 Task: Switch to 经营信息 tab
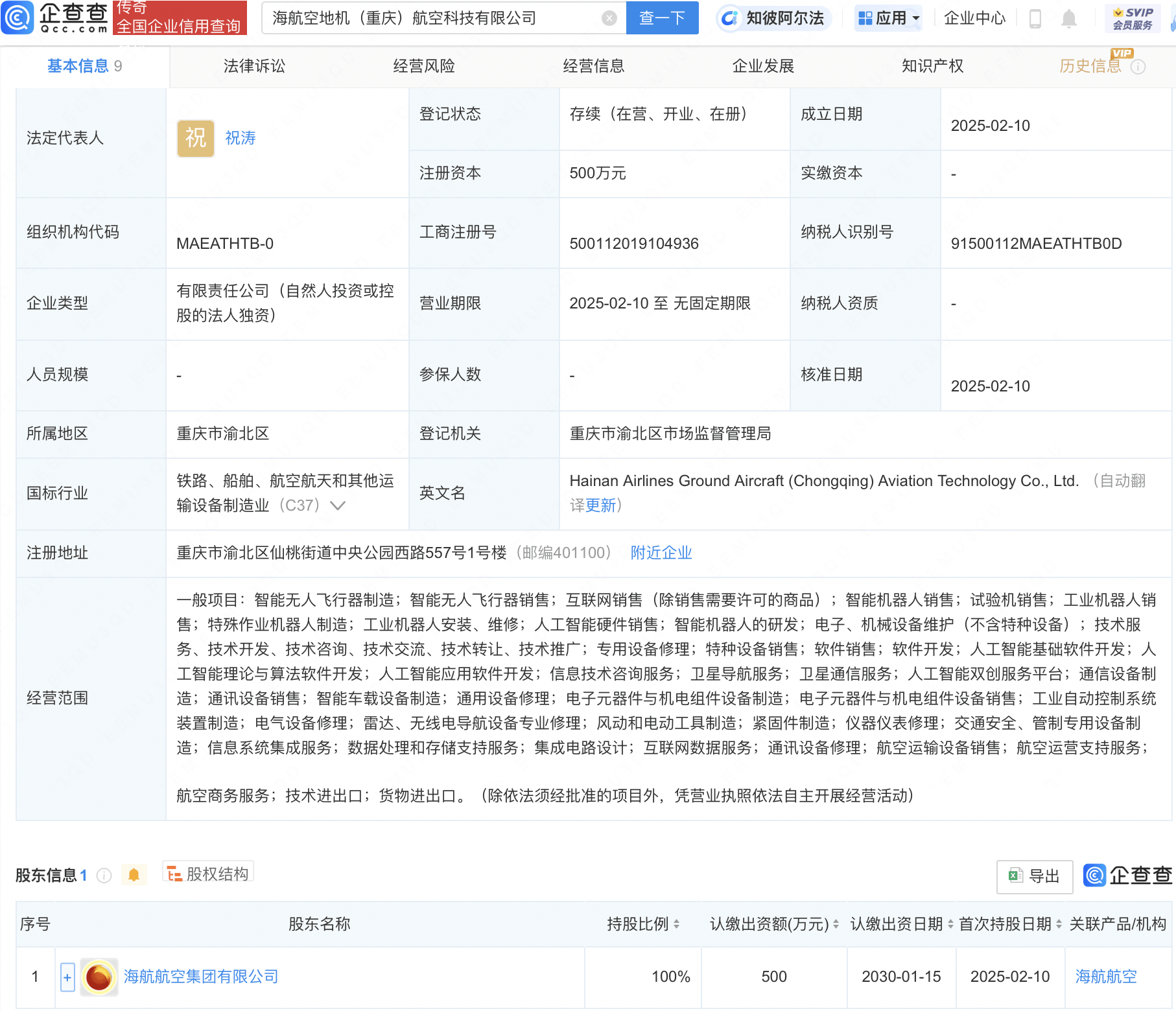click(x=594, y=66)
